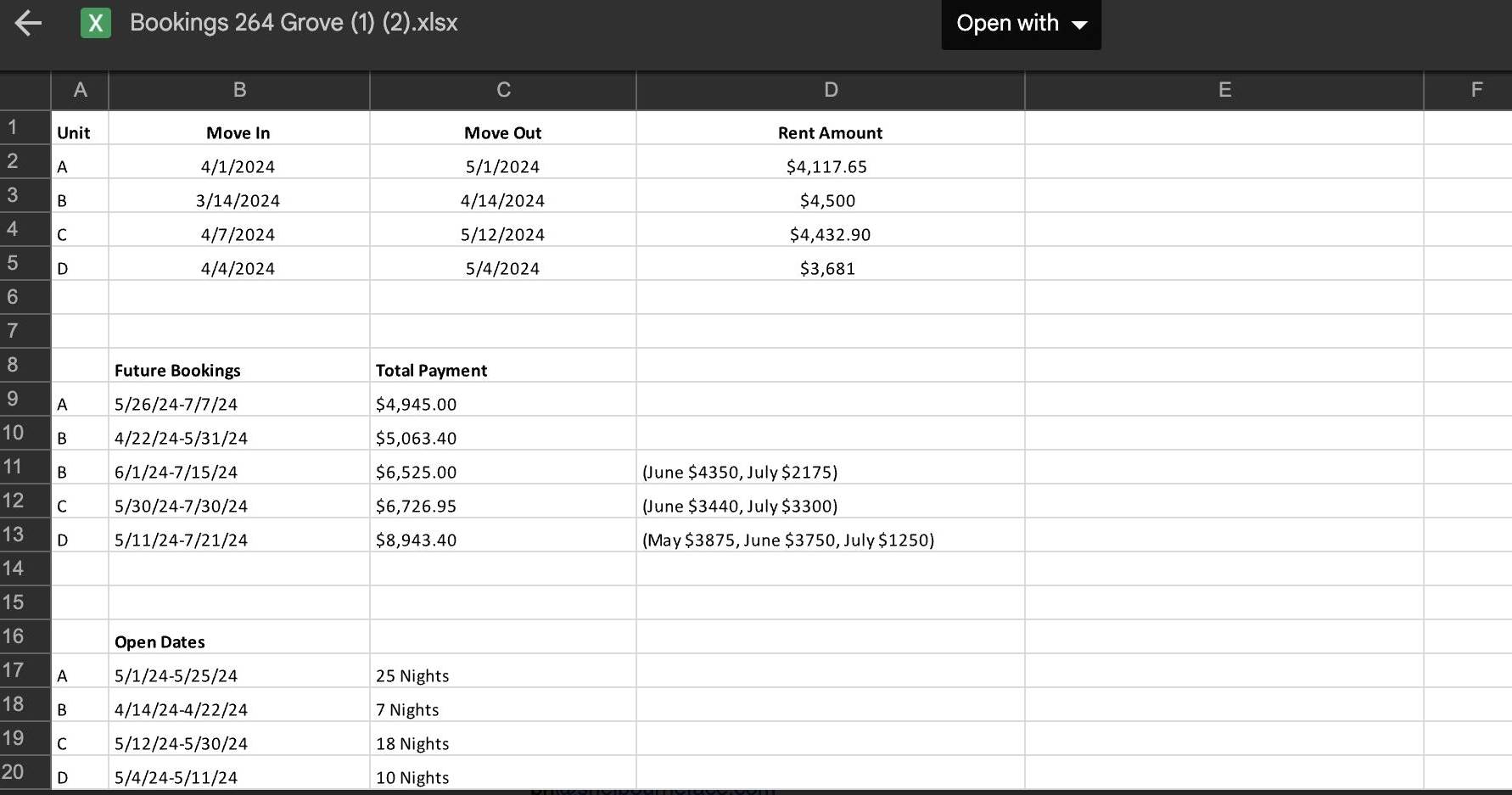Select the '7 Nights' cell
Viewport: 1512px width, 795px height.
pyautogui.click(x=503, y=705)
